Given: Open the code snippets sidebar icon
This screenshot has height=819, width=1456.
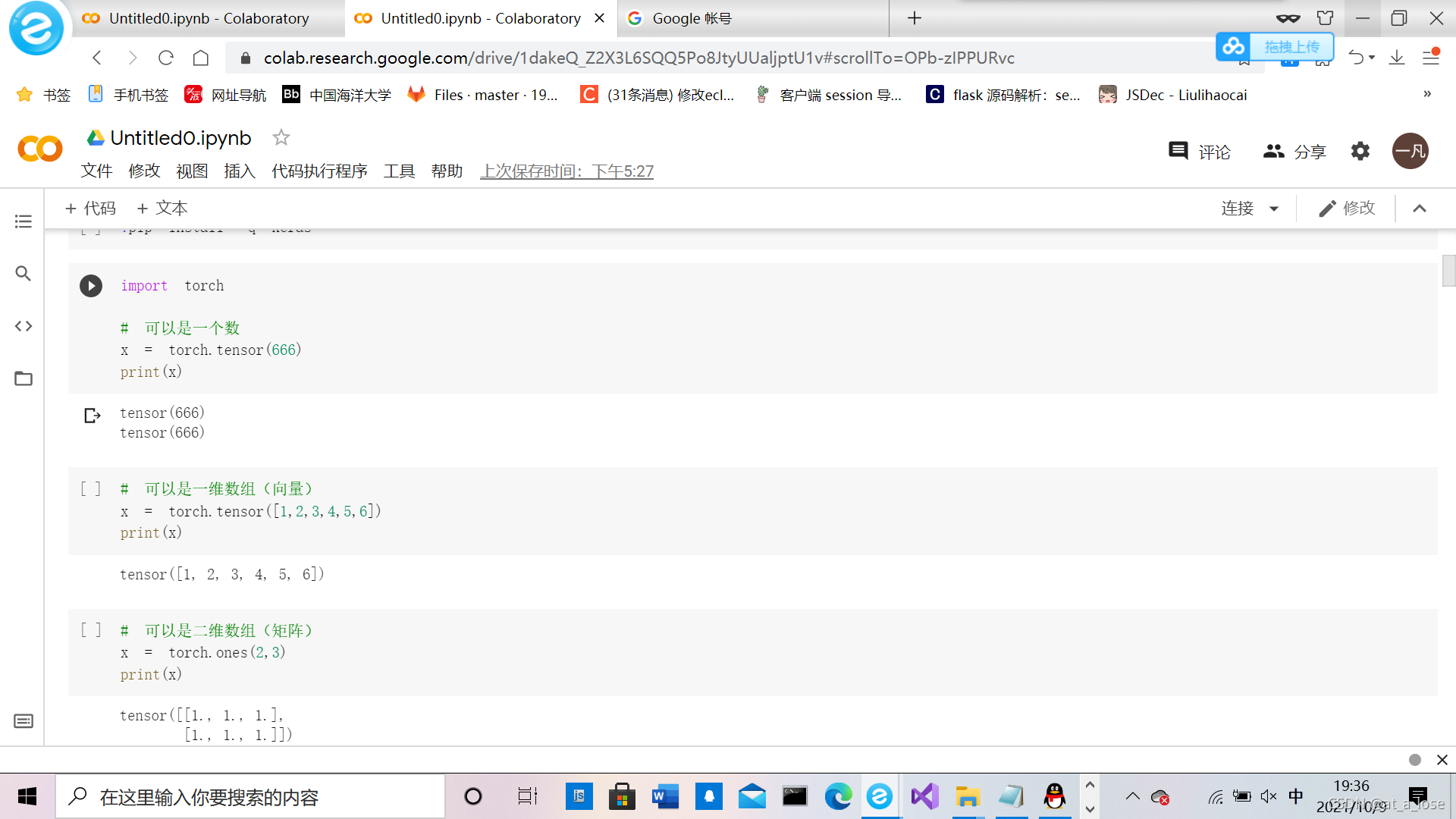Looking at the screenshot, I should [24, 326].
